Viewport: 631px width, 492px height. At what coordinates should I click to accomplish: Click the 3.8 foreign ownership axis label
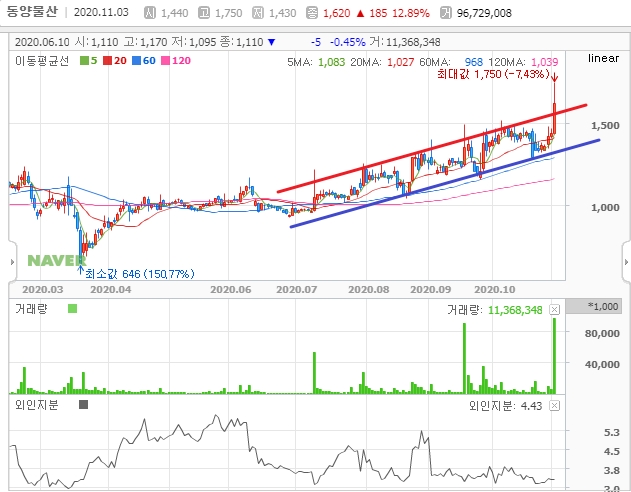612,470
